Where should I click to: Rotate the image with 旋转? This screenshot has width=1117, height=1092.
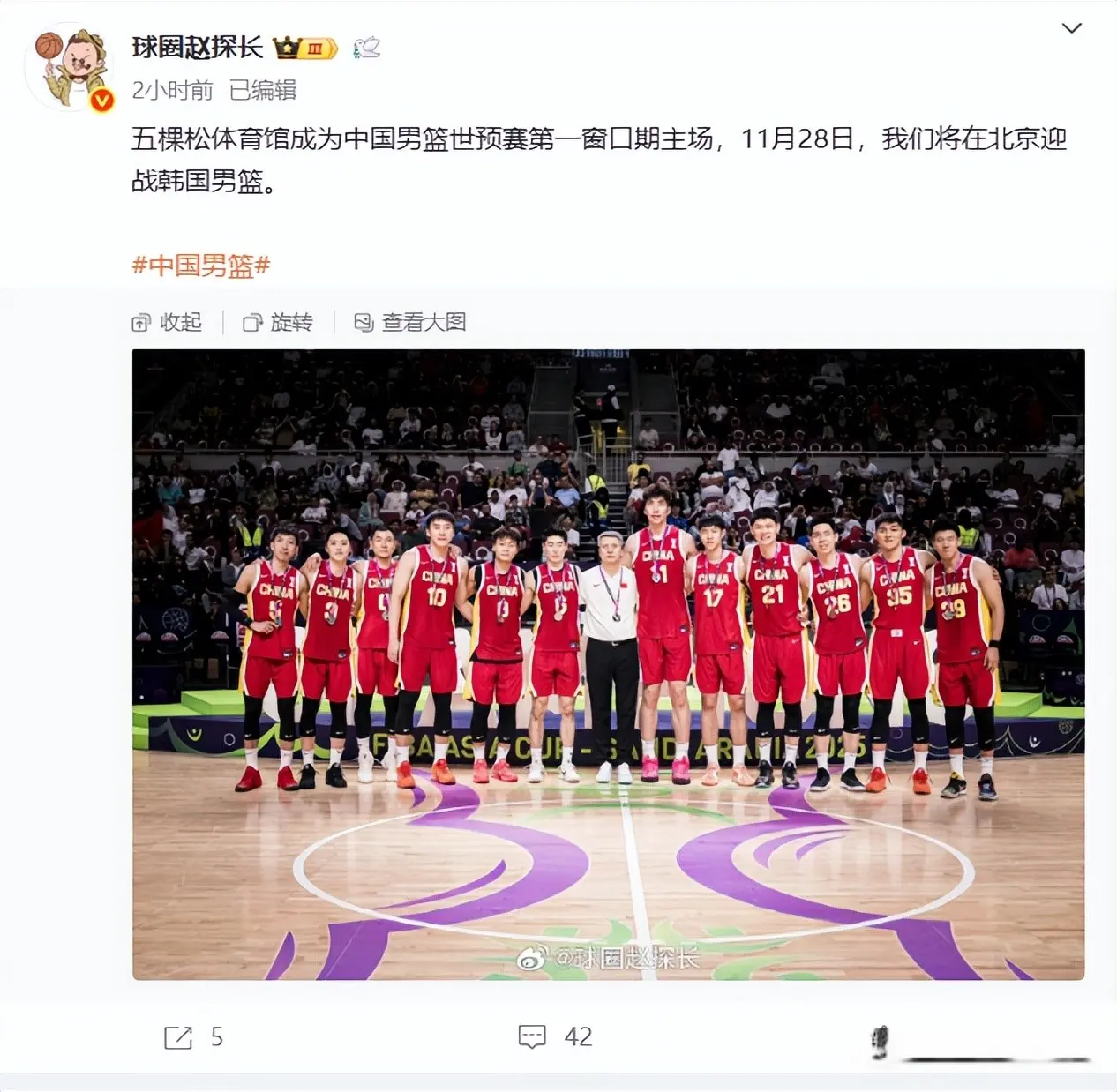point(278,323)
